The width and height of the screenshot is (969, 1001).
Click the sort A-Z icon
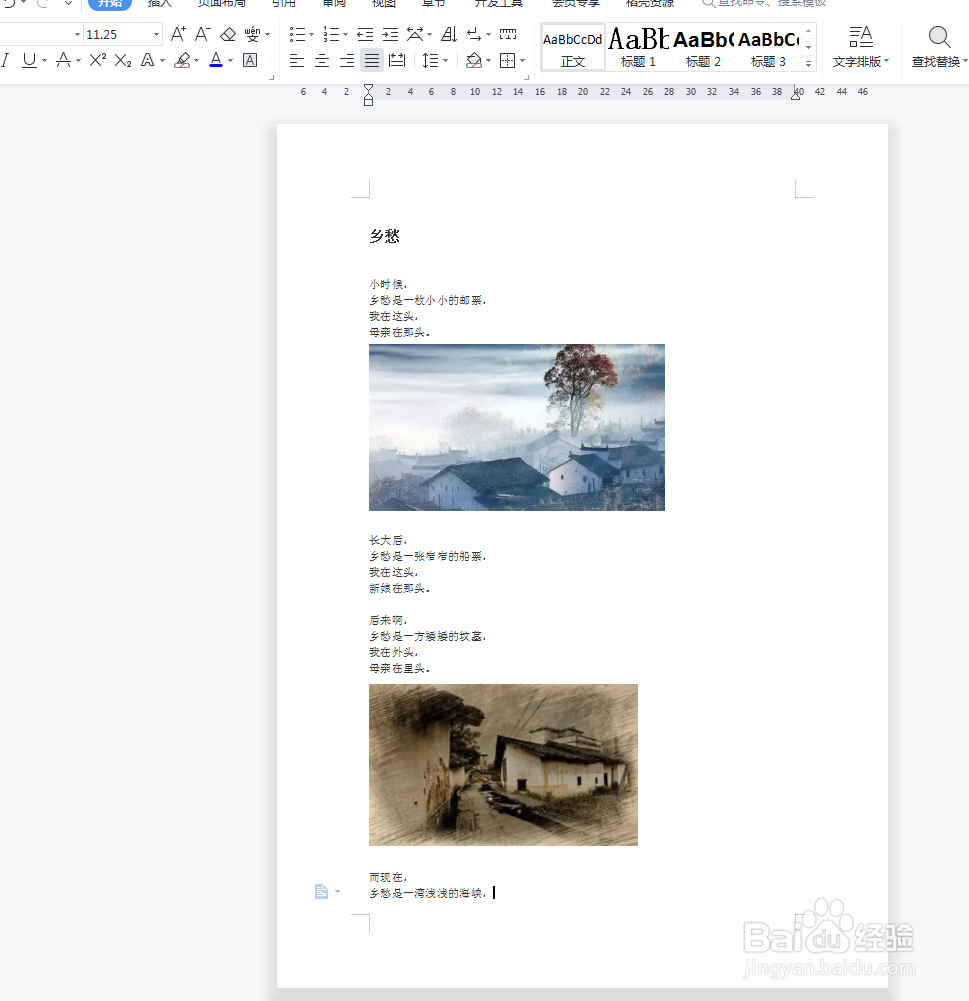449,34
